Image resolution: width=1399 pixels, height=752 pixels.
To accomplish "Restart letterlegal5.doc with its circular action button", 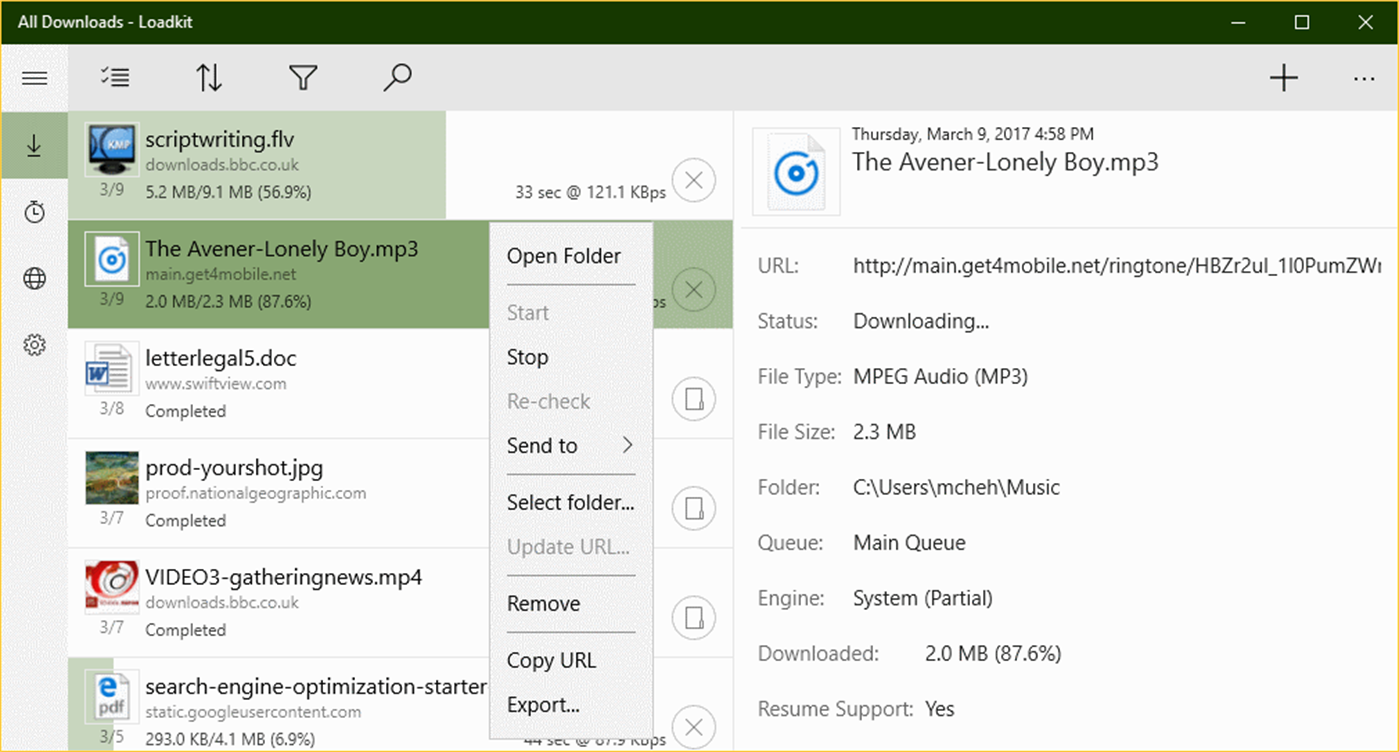I will coord(694,399).
